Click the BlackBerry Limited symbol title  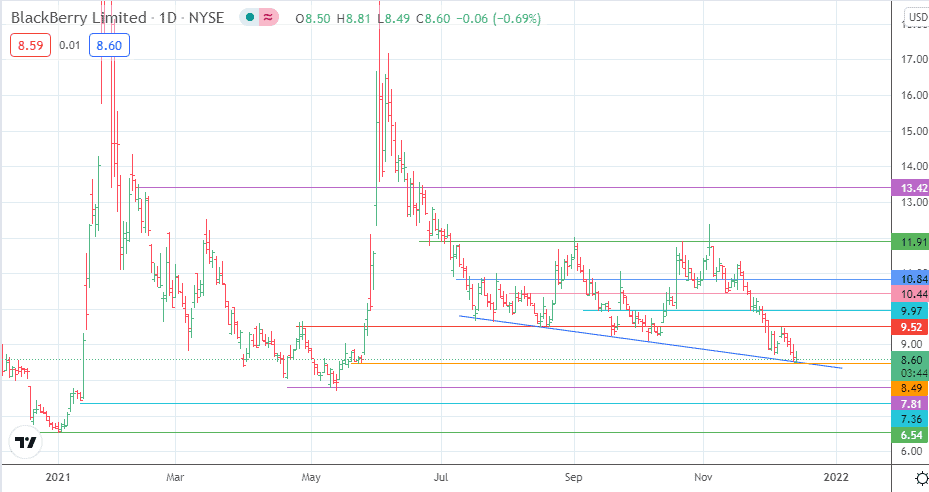[x=79, y=18]
